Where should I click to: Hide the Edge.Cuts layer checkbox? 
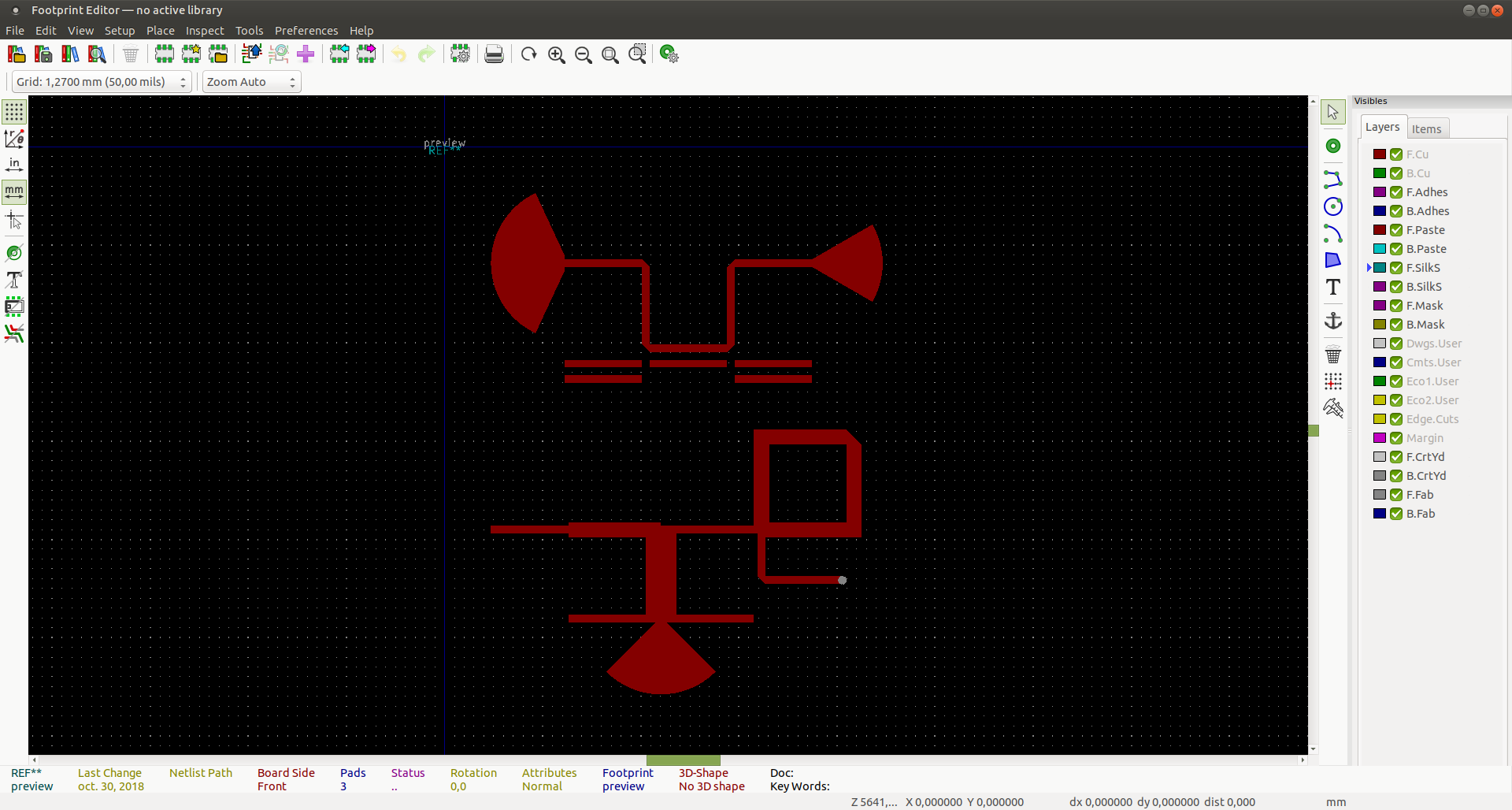point(1396,419)
